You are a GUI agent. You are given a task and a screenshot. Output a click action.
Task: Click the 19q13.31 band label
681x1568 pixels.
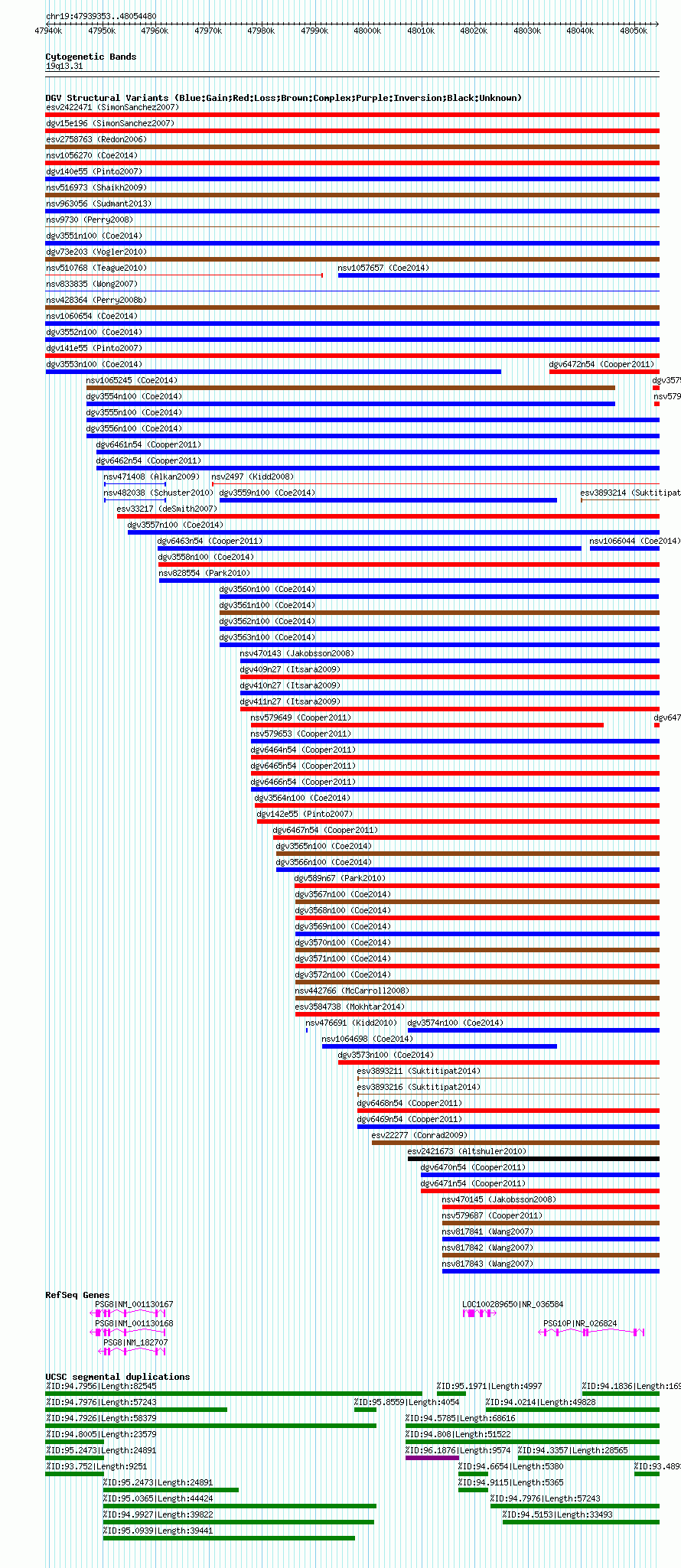pyautogui.click(x=64, y=66)
